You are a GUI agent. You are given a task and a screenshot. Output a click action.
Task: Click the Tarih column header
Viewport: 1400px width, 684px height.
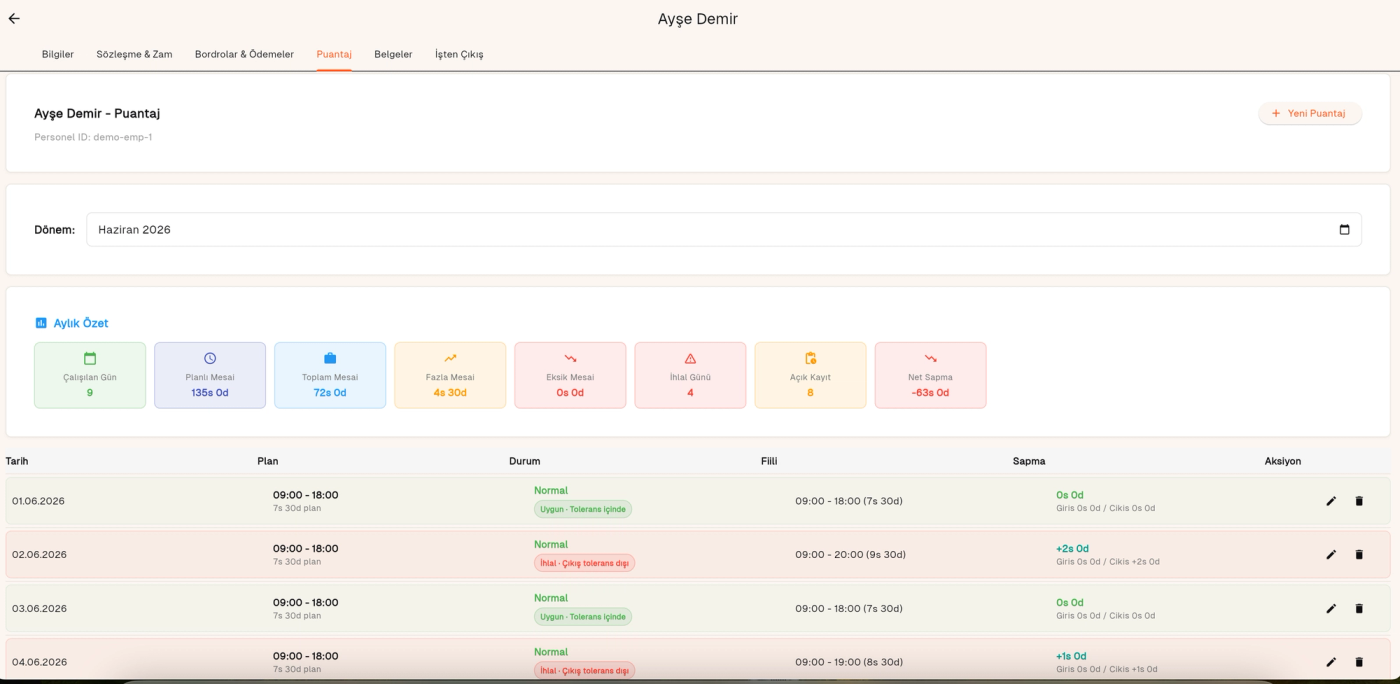(17, 461)
